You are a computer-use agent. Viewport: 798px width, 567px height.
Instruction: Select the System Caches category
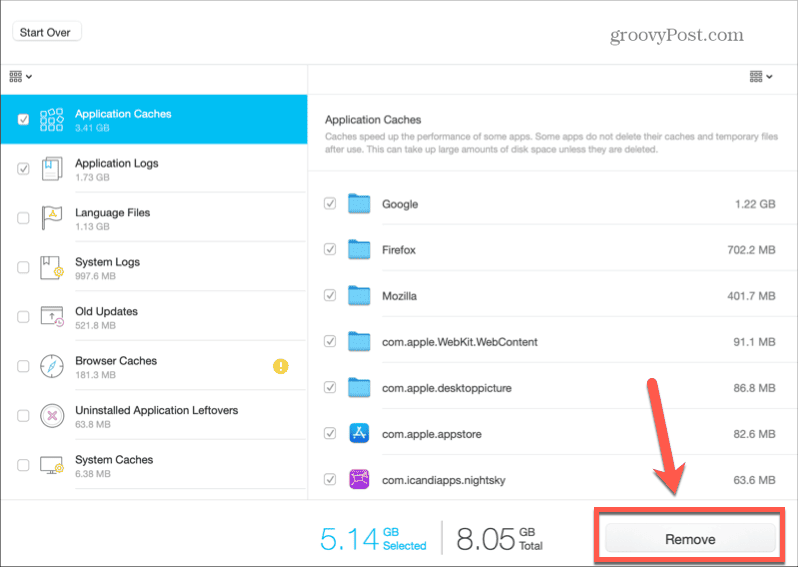[x=154, y=465]
